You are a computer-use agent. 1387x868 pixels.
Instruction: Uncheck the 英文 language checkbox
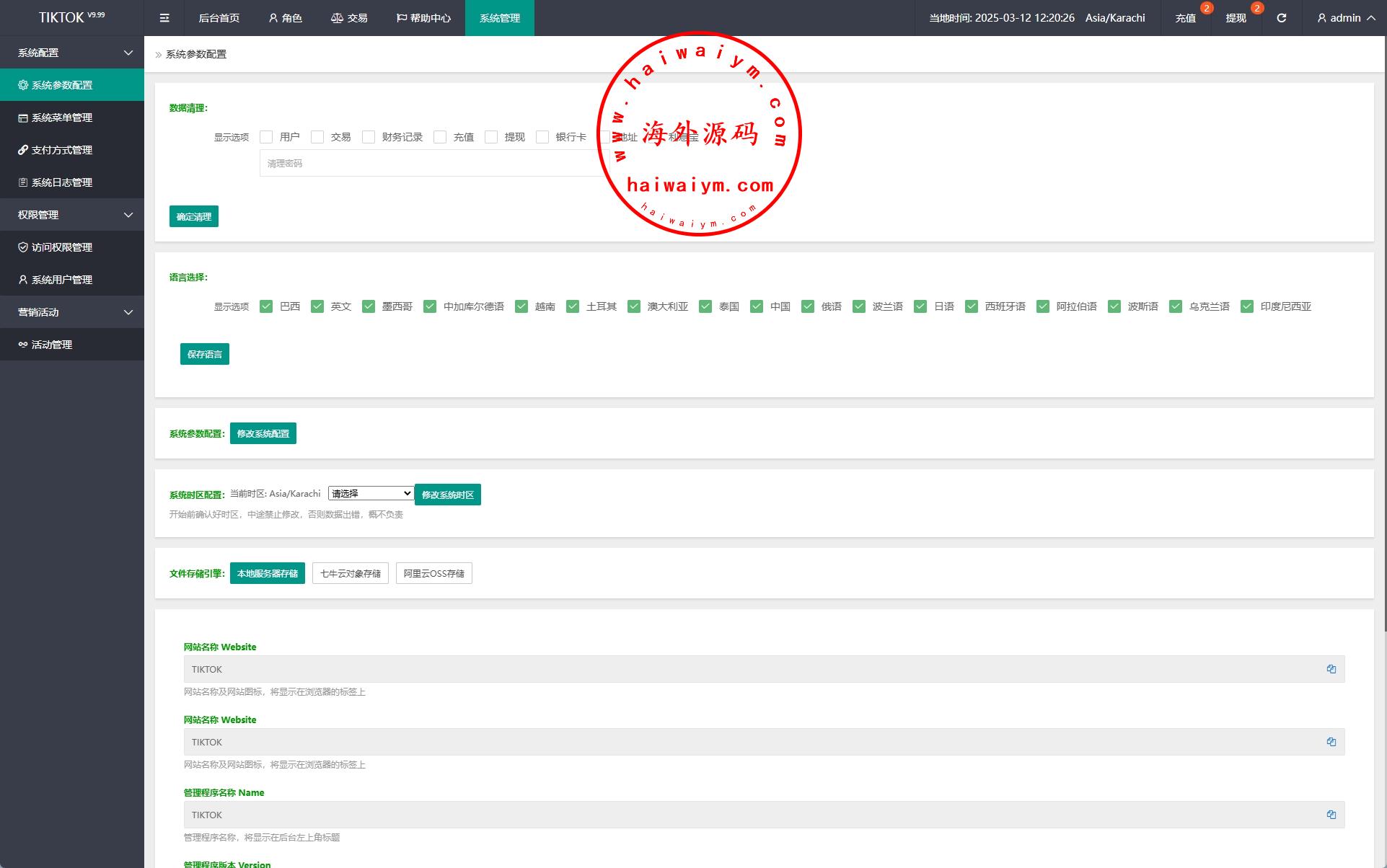click(x=317, y=306)
